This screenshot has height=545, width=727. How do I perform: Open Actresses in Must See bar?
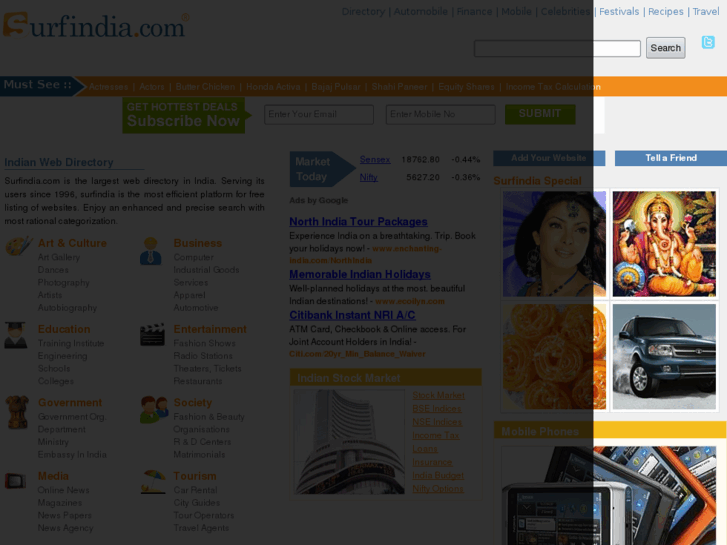(108, 87)
